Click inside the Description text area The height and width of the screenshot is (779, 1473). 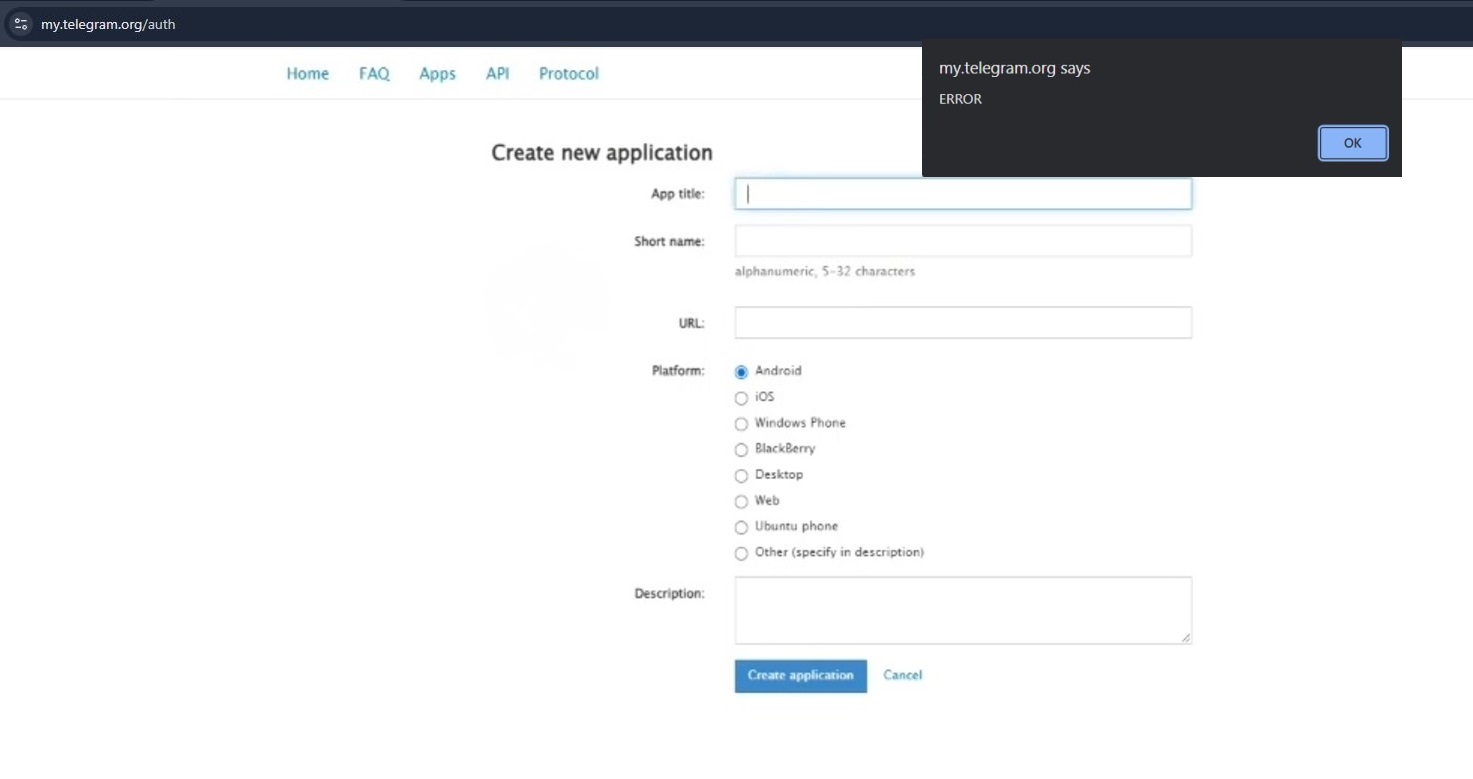(962, 610)
